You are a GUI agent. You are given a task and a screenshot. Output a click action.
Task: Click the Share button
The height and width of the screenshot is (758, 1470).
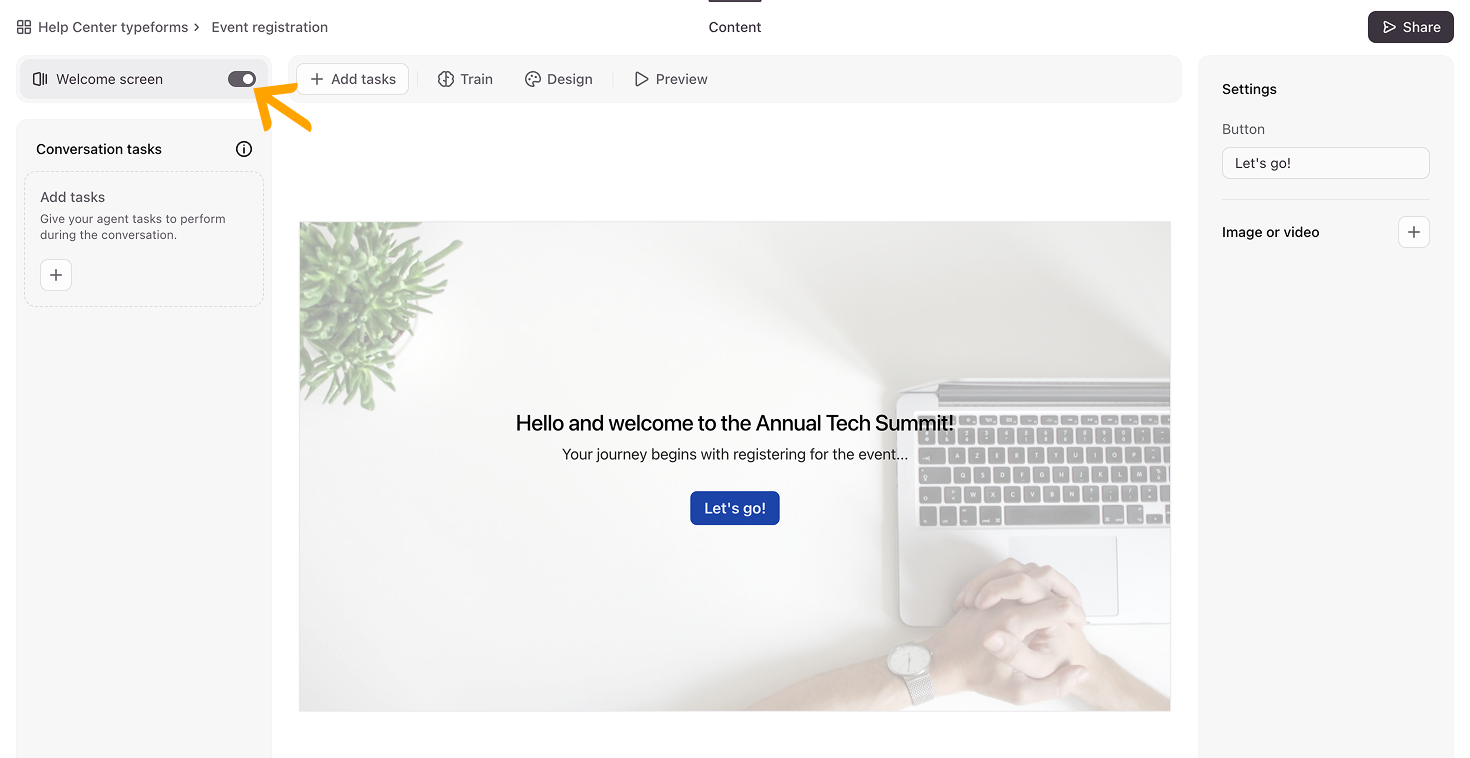tap(1411, 27)
